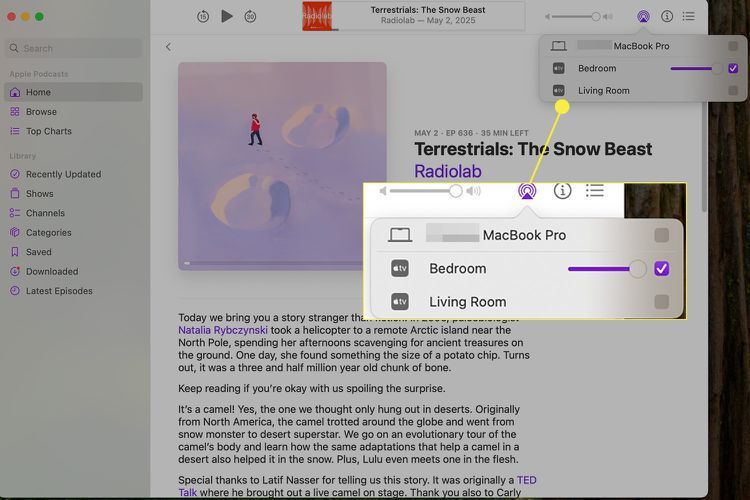Select Browse in the sidebar
Viewport: 750px width, 500px height.
[41, 112]
